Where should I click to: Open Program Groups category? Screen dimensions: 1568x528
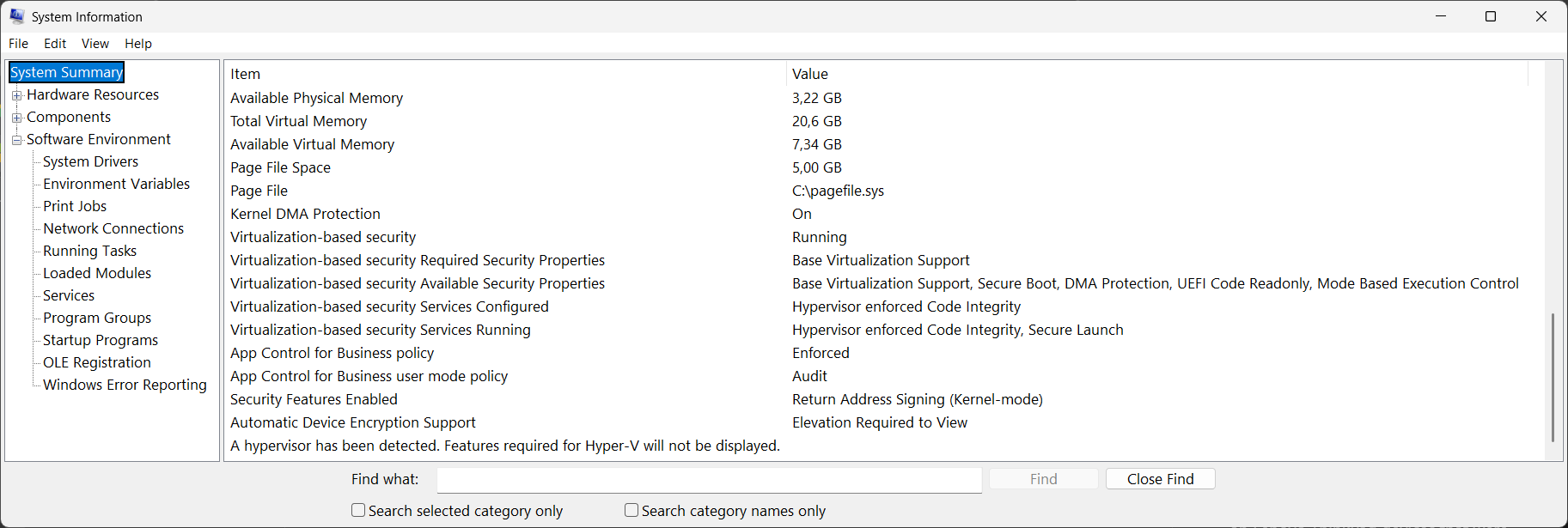97,318
